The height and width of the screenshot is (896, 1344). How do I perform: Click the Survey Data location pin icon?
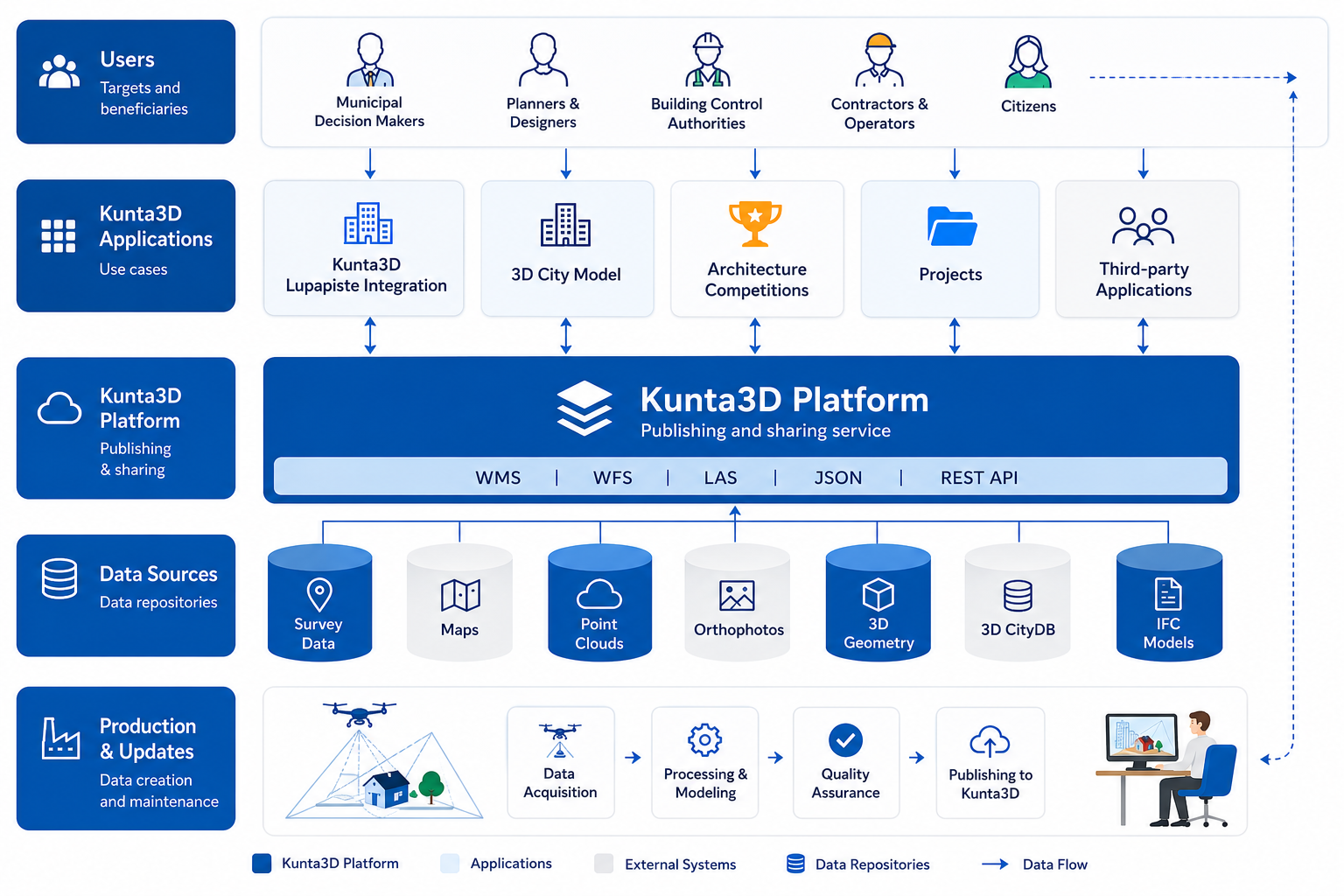319,595
